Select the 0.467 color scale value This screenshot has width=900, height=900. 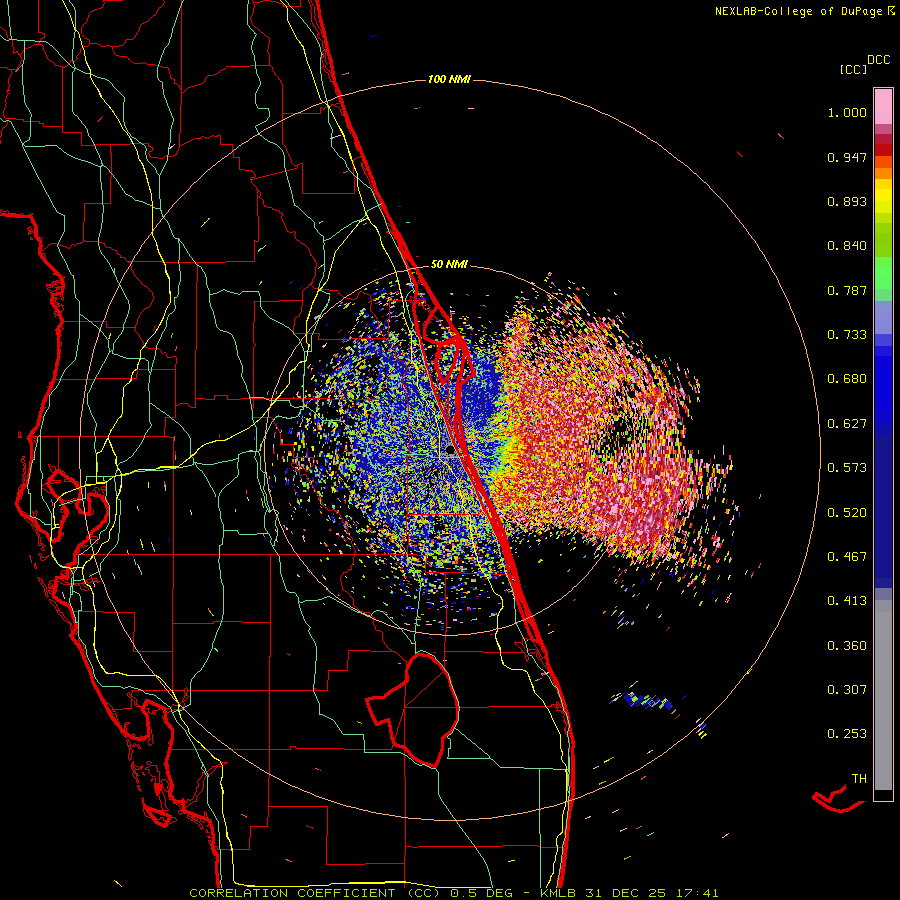pyautogui.click(x=847, y=557)
